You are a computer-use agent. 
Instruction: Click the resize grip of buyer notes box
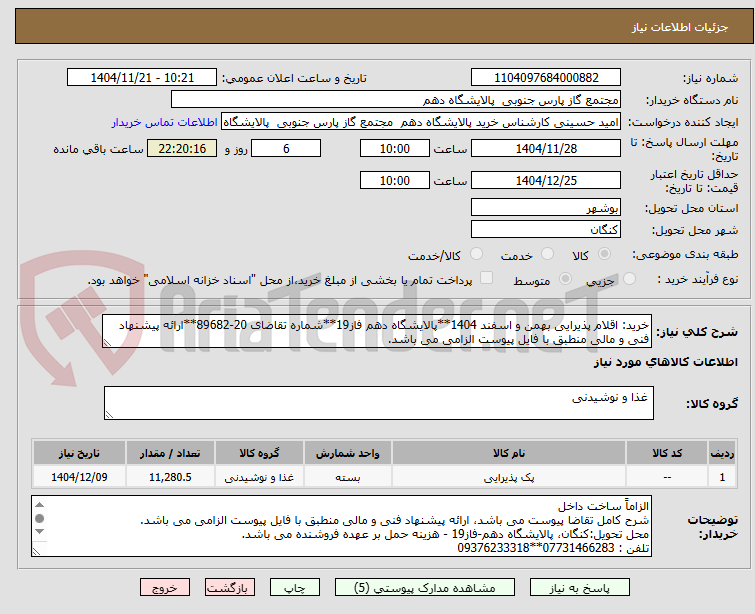tap(37, 551)
